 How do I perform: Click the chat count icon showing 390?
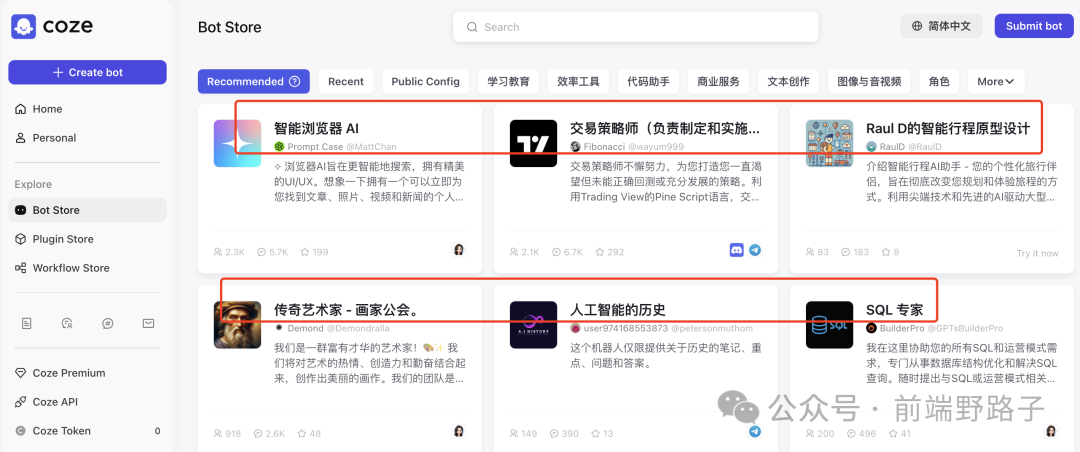pyautogui.click(x=554, y=433)
